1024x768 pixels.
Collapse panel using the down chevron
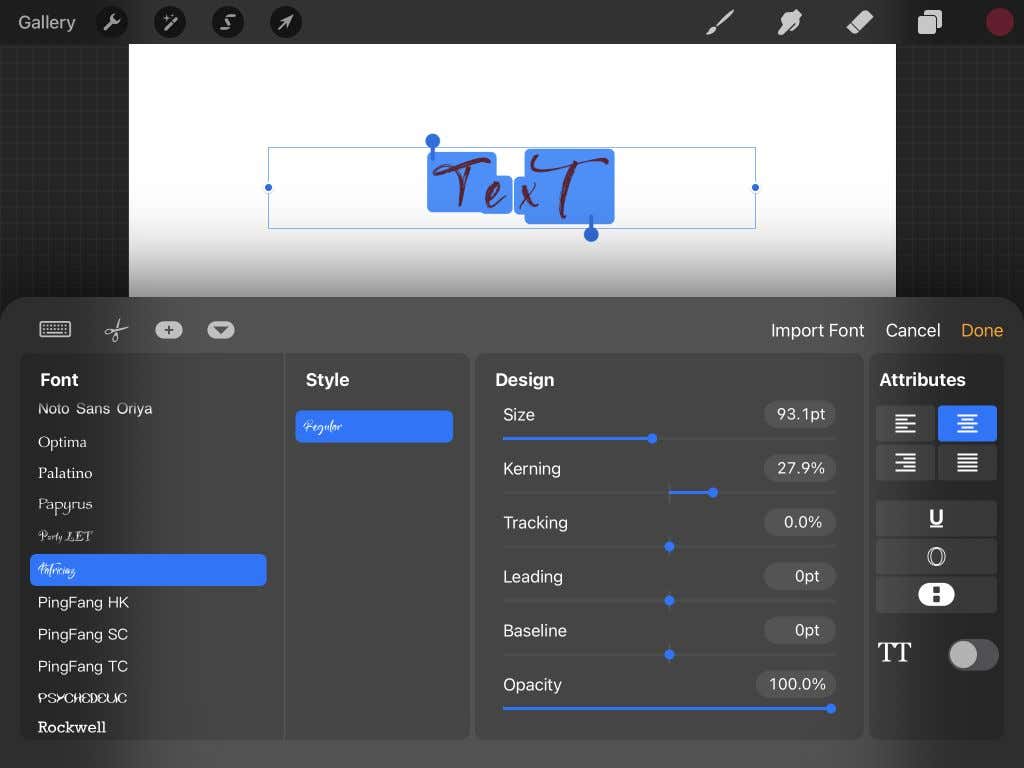(x=221, y=329)
